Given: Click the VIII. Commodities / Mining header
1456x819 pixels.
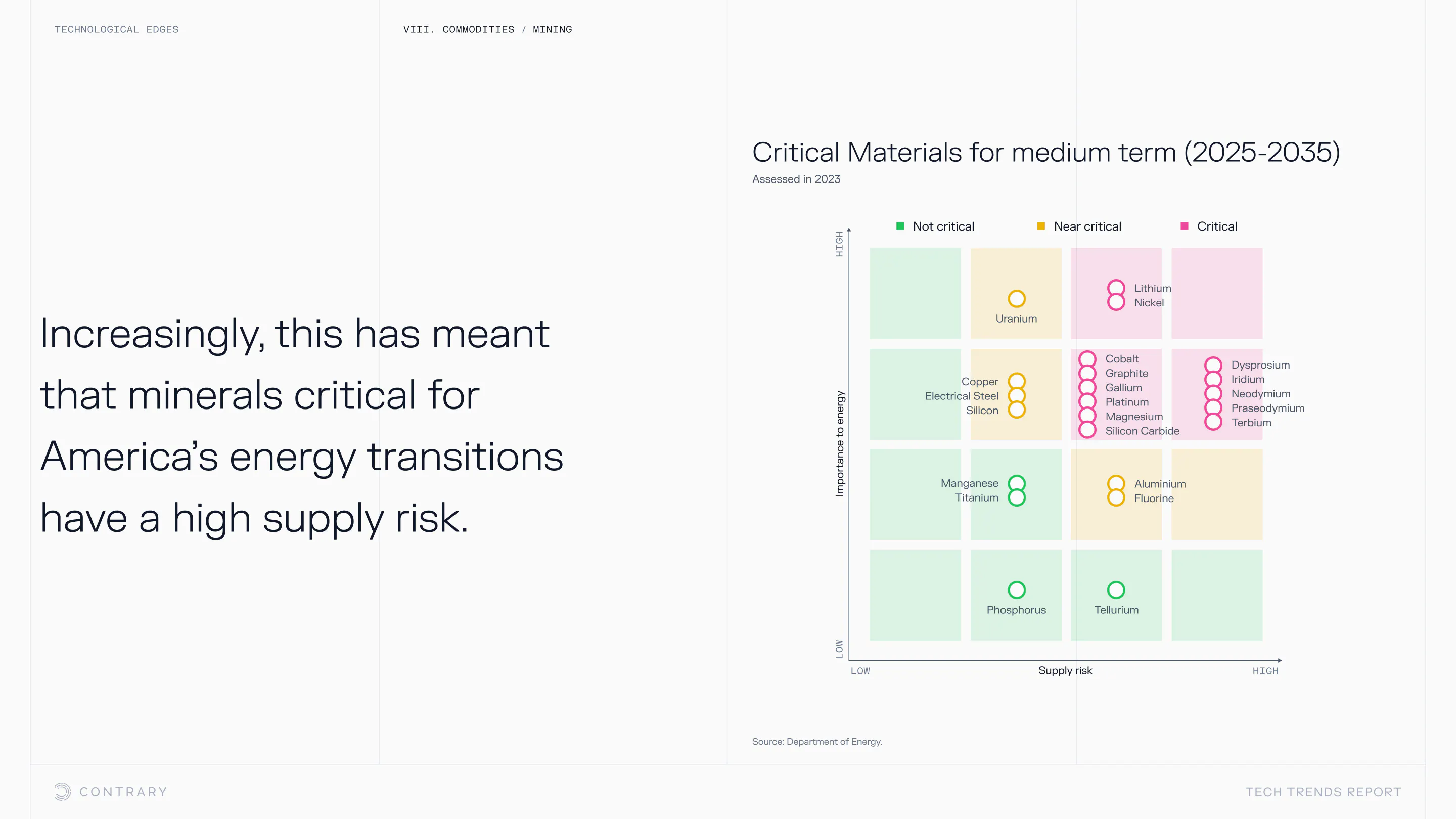Looking at the screenshot, I should coord(487,29).
